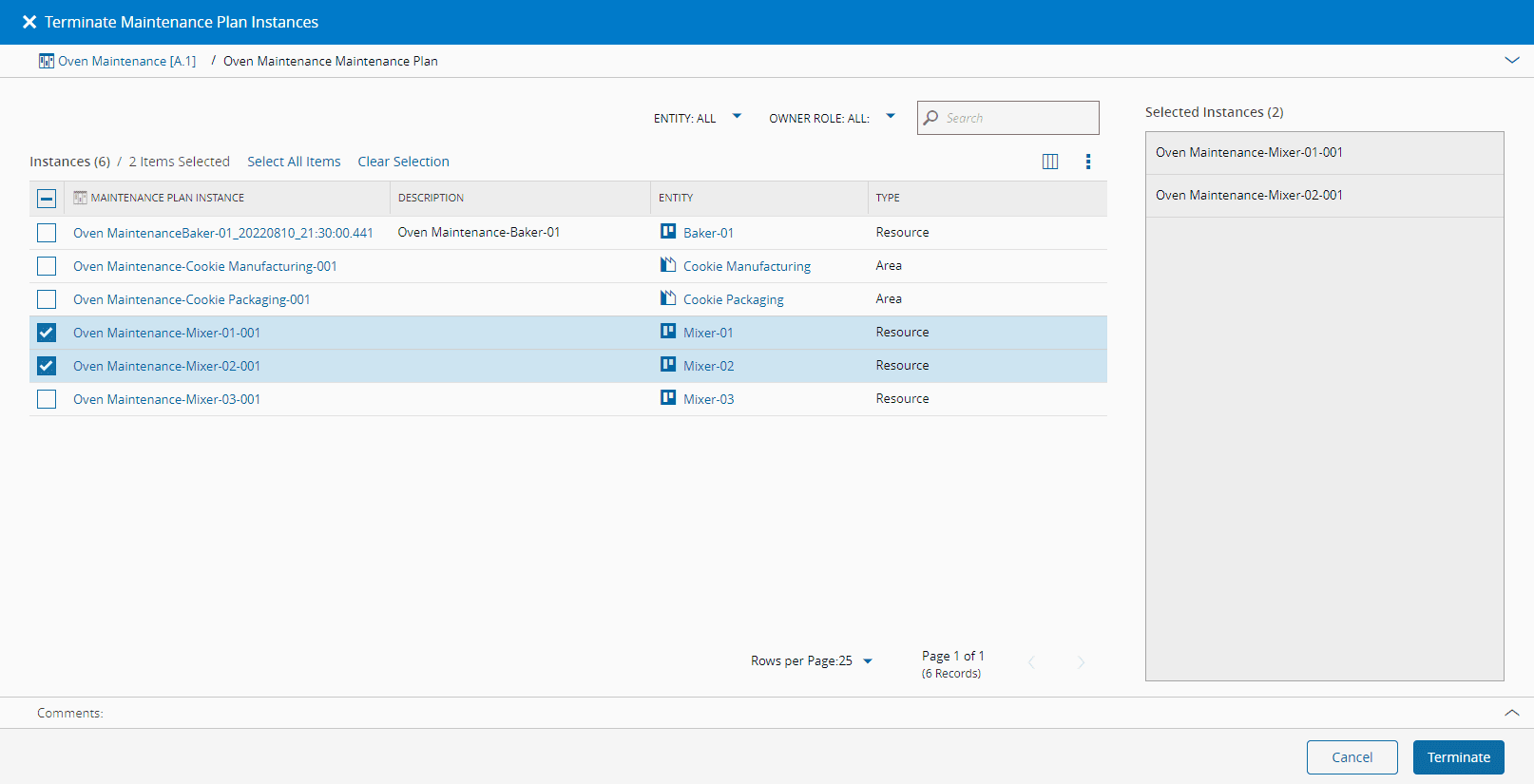Click the column chooser icon above the table
The image size is (1534, 784).
pos(1050,162)
